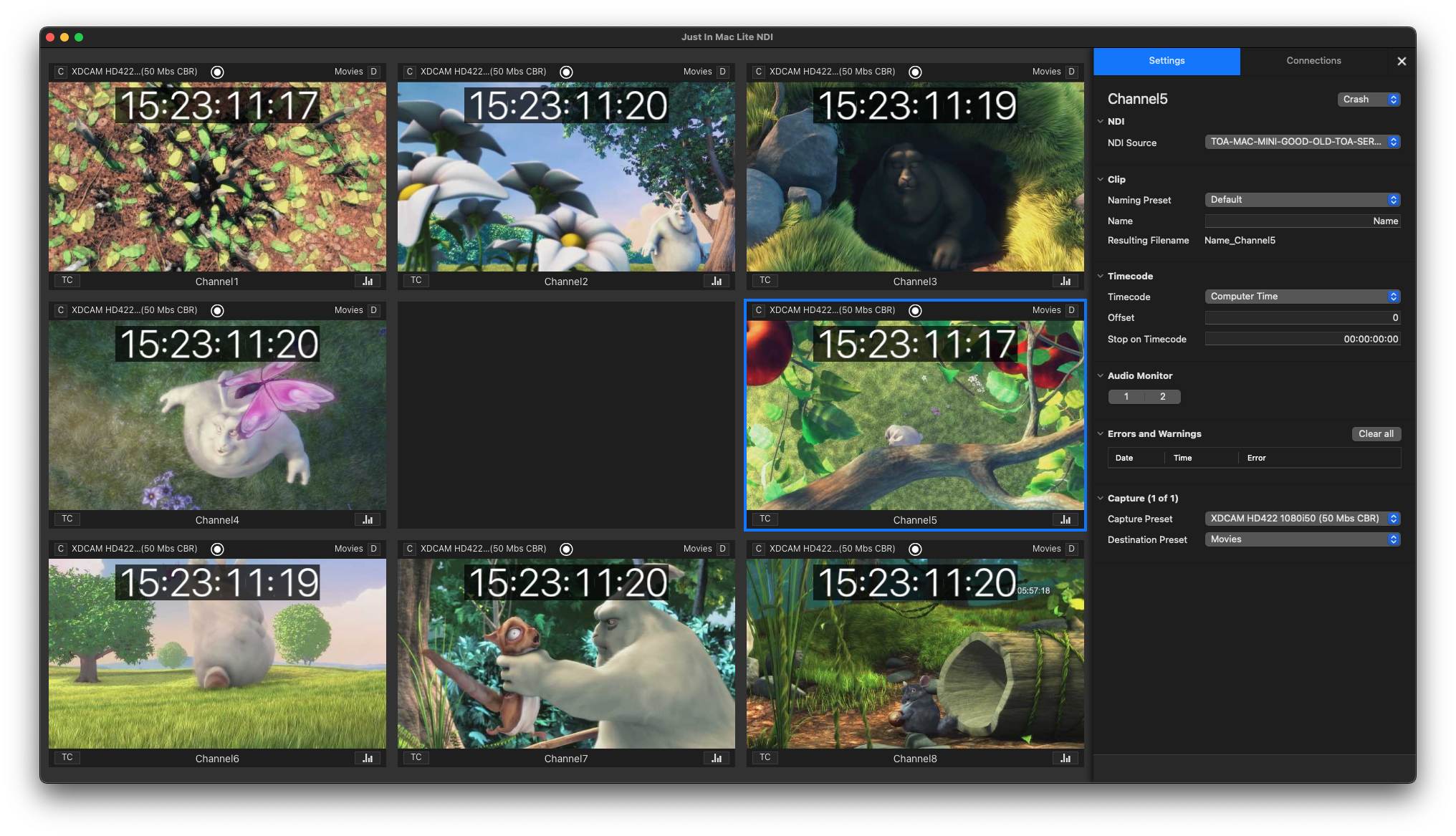Click the record icon above Channel7
Image resolution: width=1456 pixels, height=836 pixels.
coord(566,549)
